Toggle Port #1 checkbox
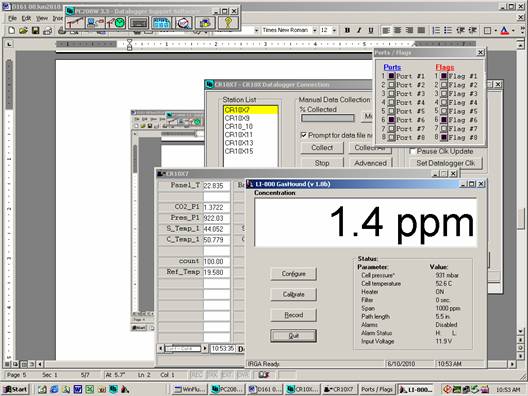Screen dimensions: 528x396 point(391,76)
